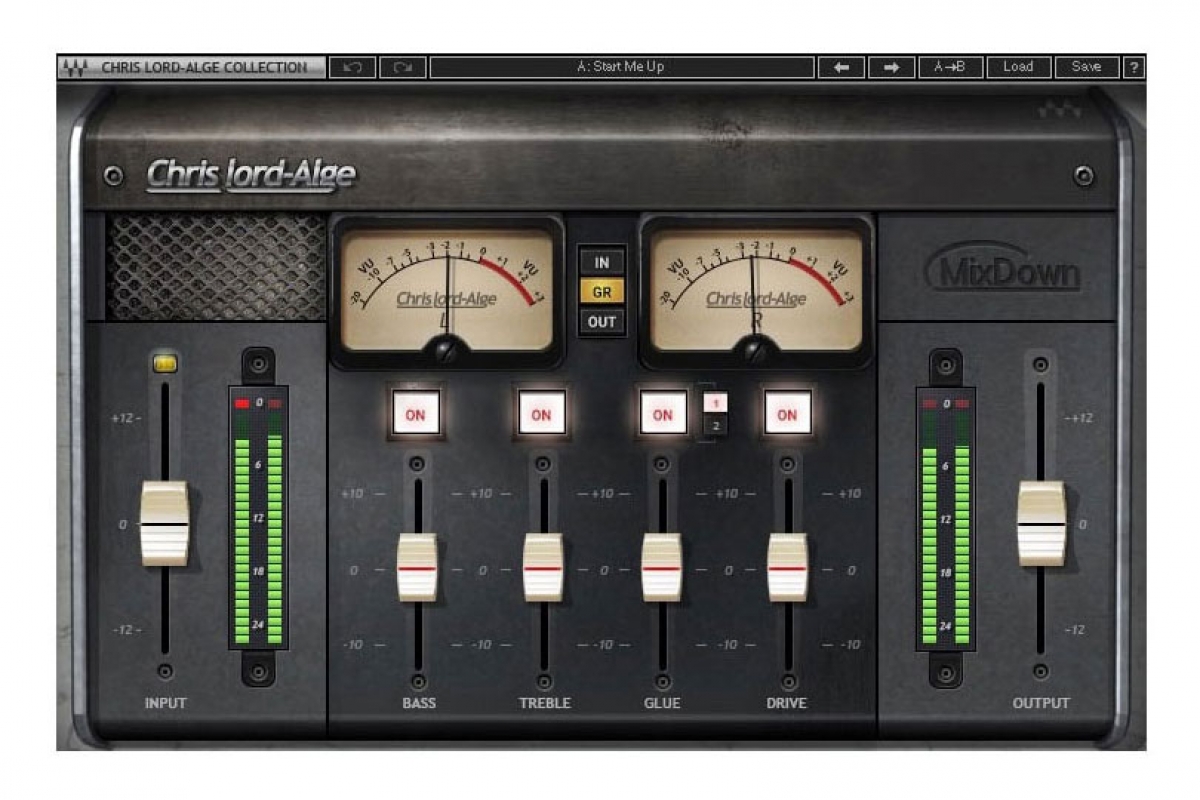
Task: Click the left VU meter calibration screw
Action: click(447, 350)
